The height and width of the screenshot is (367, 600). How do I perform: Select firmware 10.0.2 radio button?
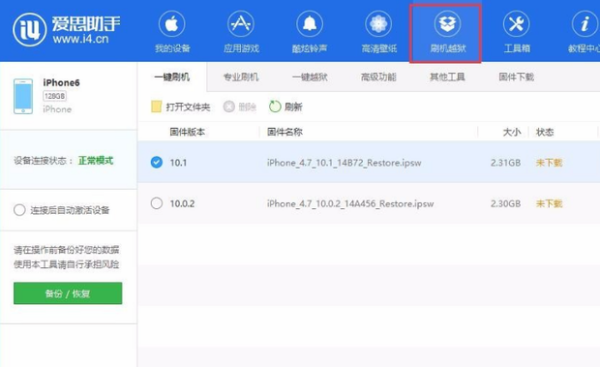click(157, 203)
